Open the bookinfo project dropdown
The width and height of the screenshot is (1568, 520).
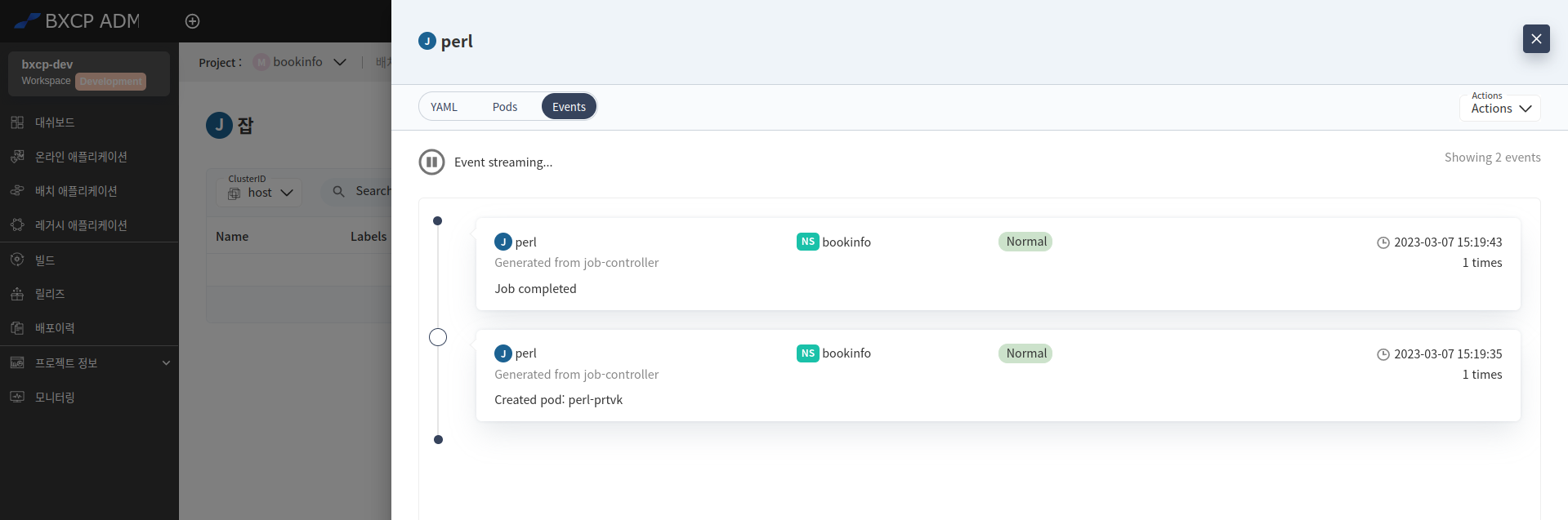tap(300, 62)
